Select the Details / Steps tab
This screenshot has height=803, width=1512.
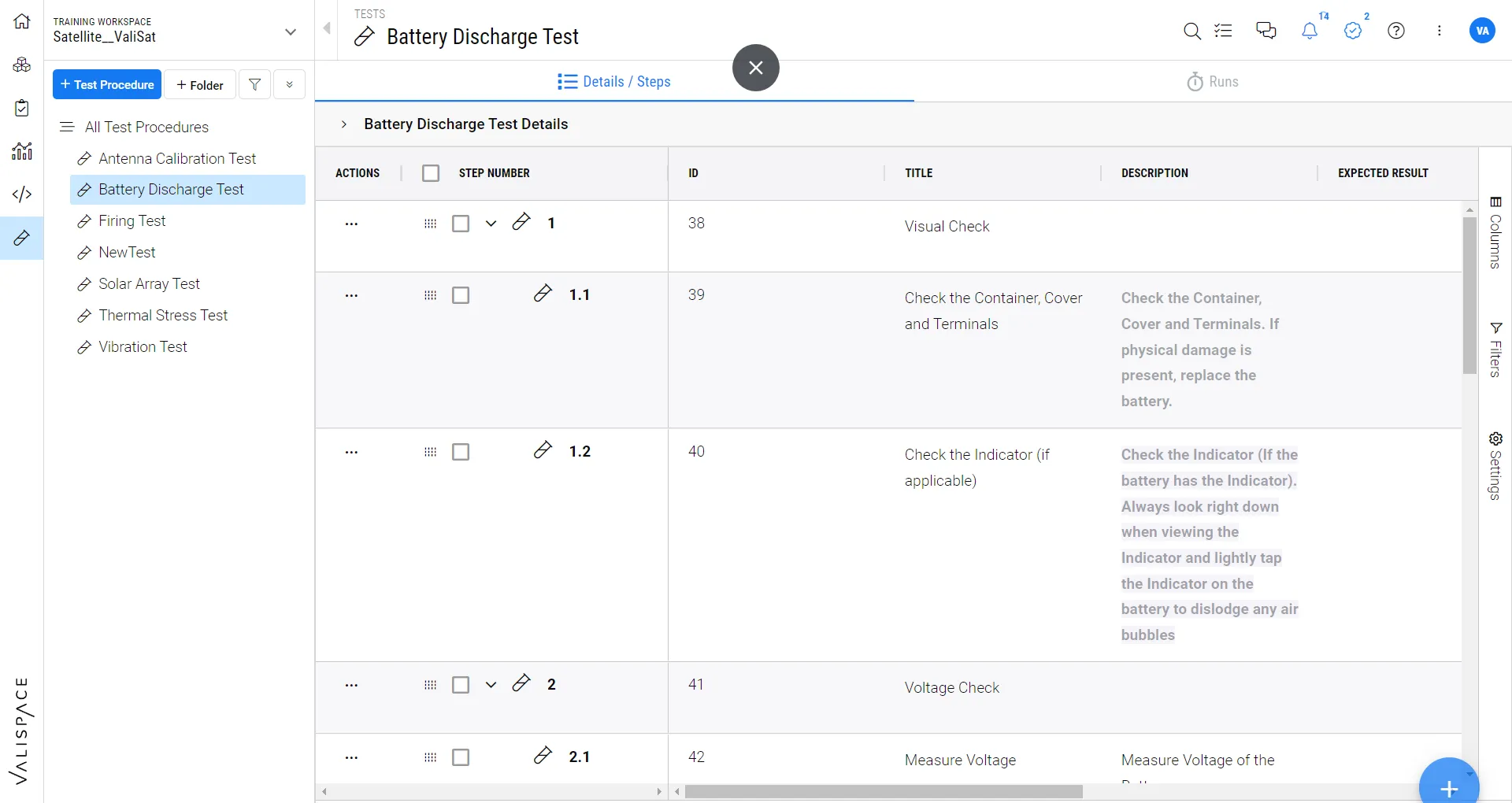pyautogui.click(x=614, y=82)
